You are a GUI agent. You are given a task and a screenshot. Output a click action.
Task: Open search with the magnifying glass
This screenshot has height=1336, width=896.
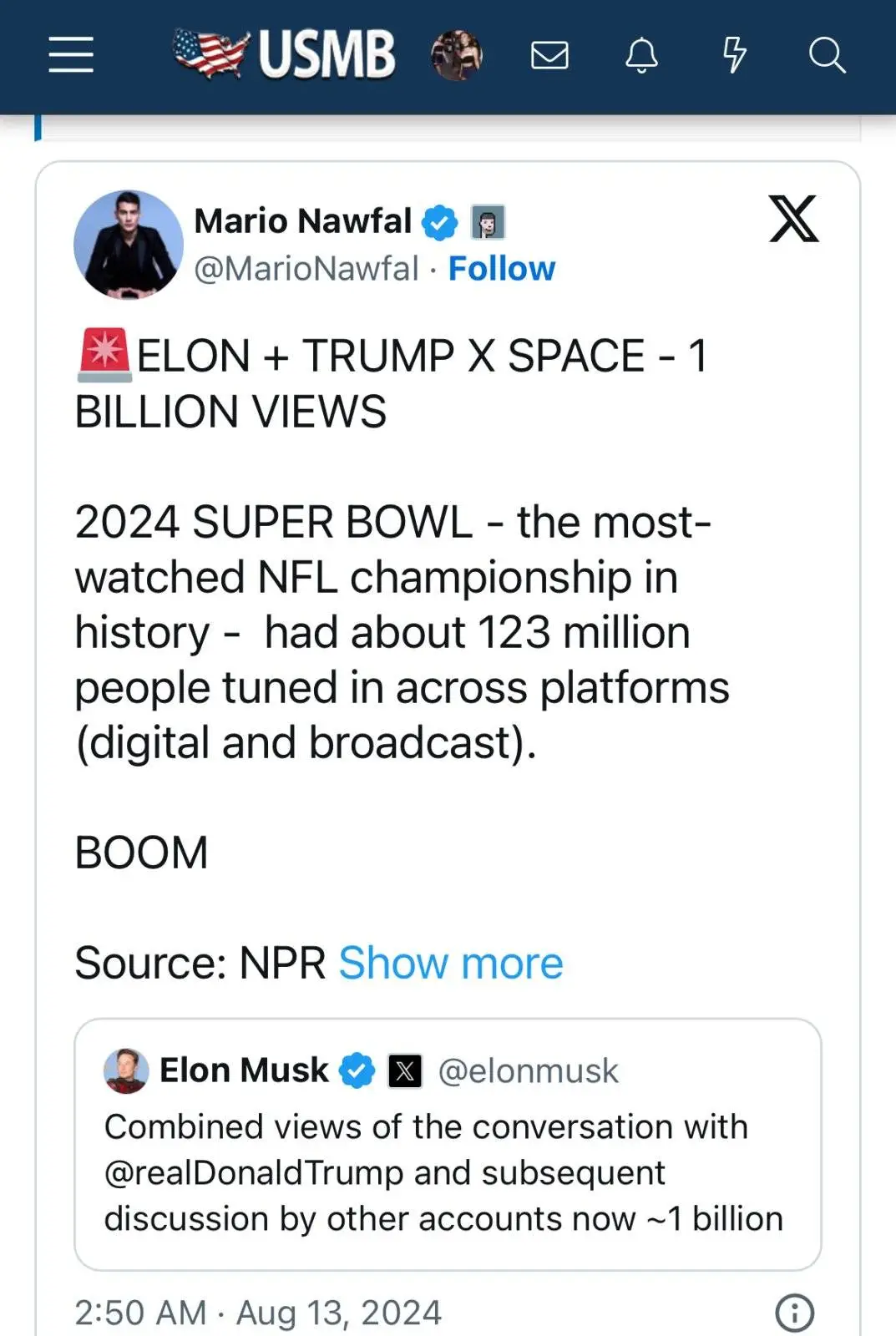tap(827, 55)
